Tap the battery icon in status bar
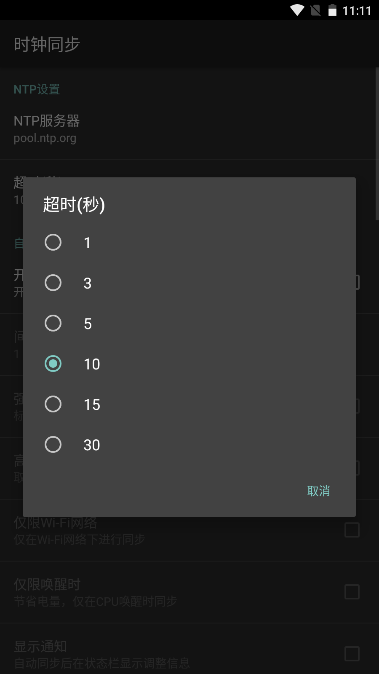379x674 pixels. pos(332,10)
